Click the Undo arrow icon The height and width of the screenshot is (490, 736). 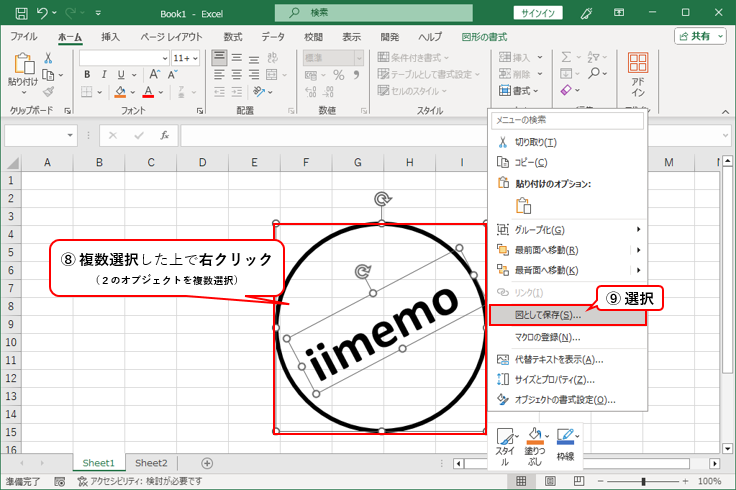click(42, 13)
